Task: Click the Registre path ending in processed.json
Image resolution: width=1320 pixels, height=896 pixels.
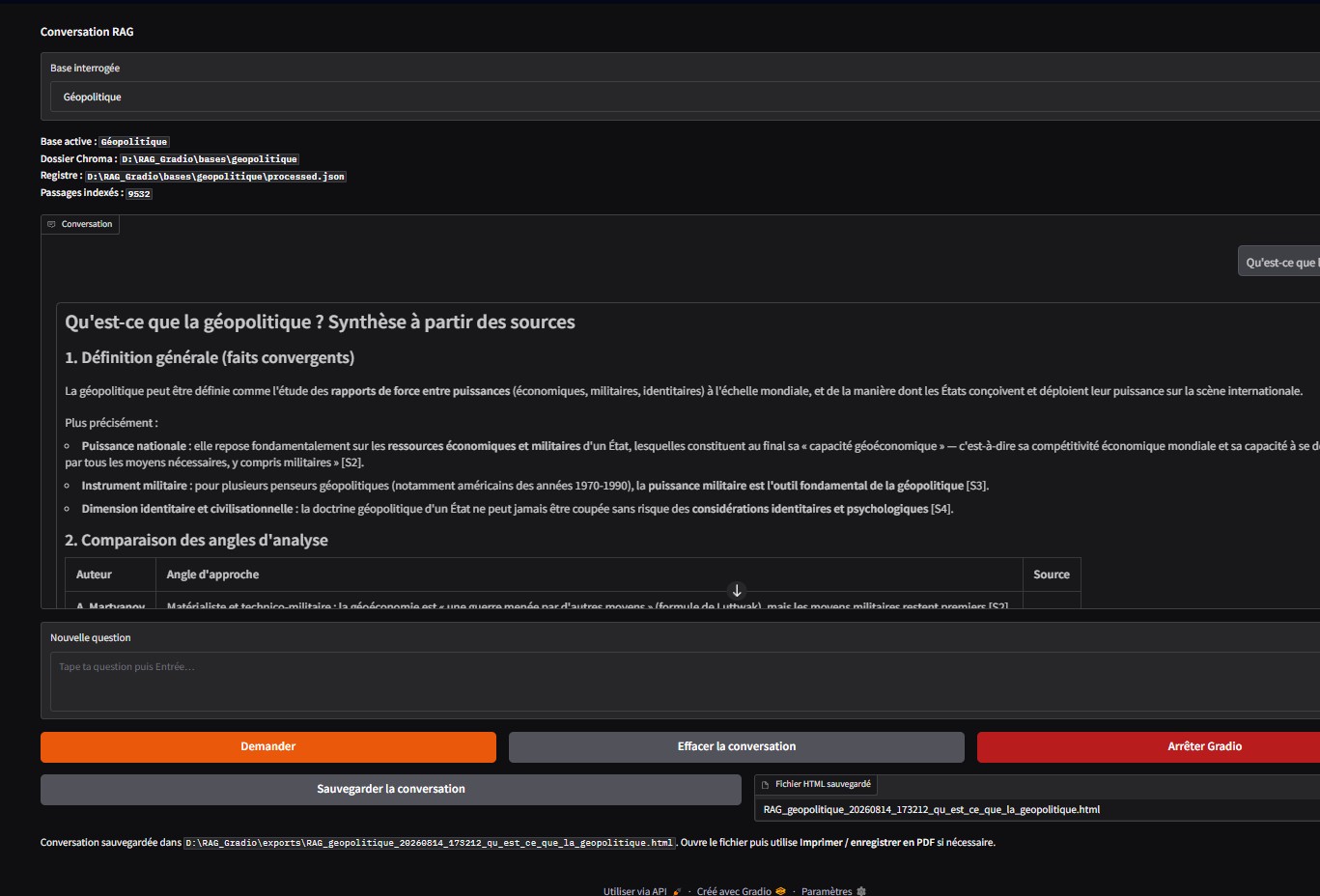Action: (x=215, y=177)
